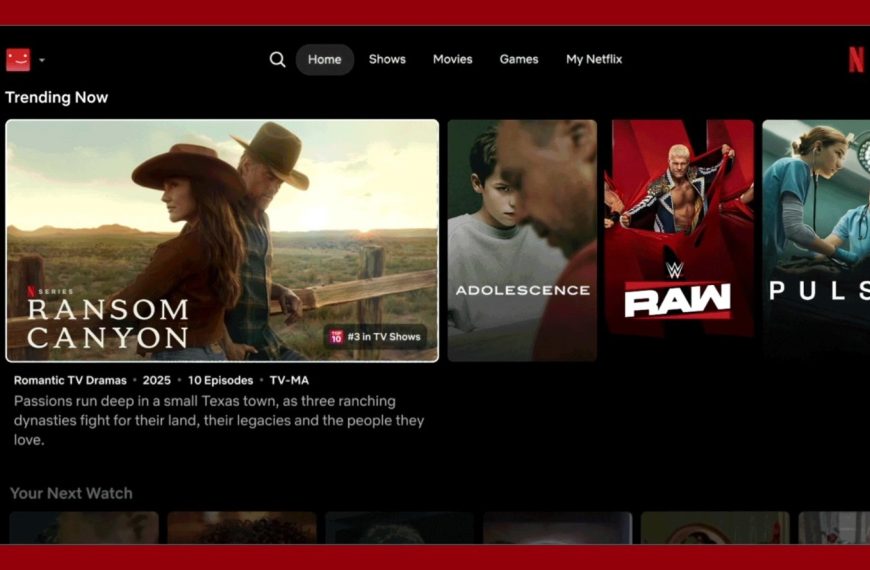Click the WWE logo on Raw card
Screen dimensions: 870x570
point(674,270)
